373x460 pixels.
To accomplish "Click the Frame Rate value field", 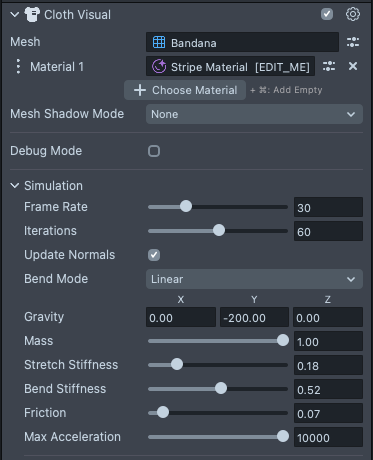I will click(328, 207).
